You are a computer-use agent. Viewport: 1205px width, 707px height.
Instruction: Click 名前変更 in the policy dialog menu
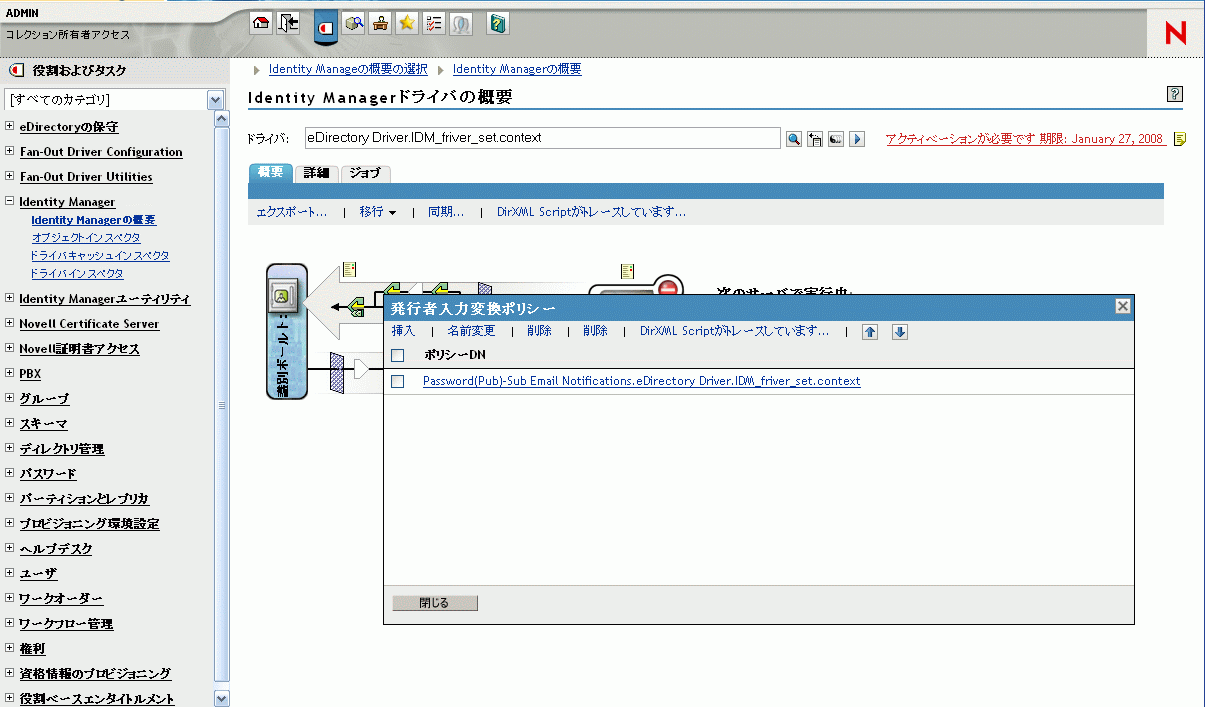click(471, 331)
